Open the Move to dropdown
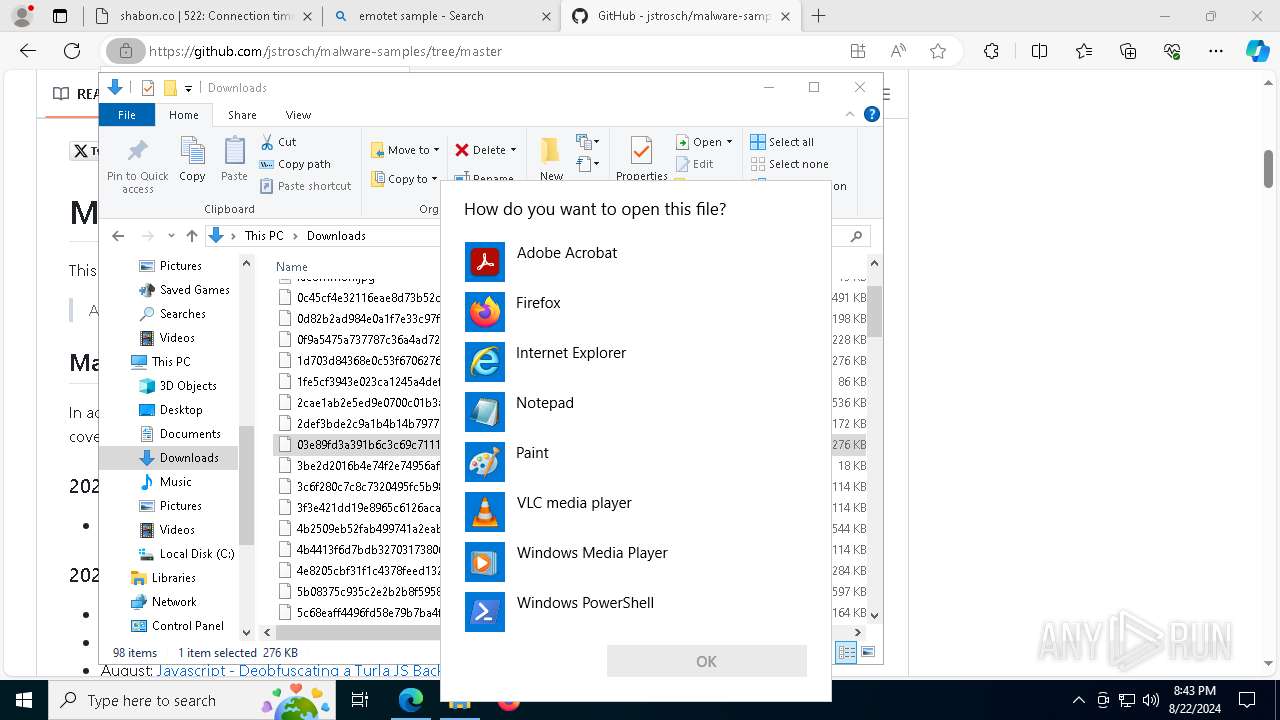The height and width of the screenshot is (720, 1280). pos(405,150)
